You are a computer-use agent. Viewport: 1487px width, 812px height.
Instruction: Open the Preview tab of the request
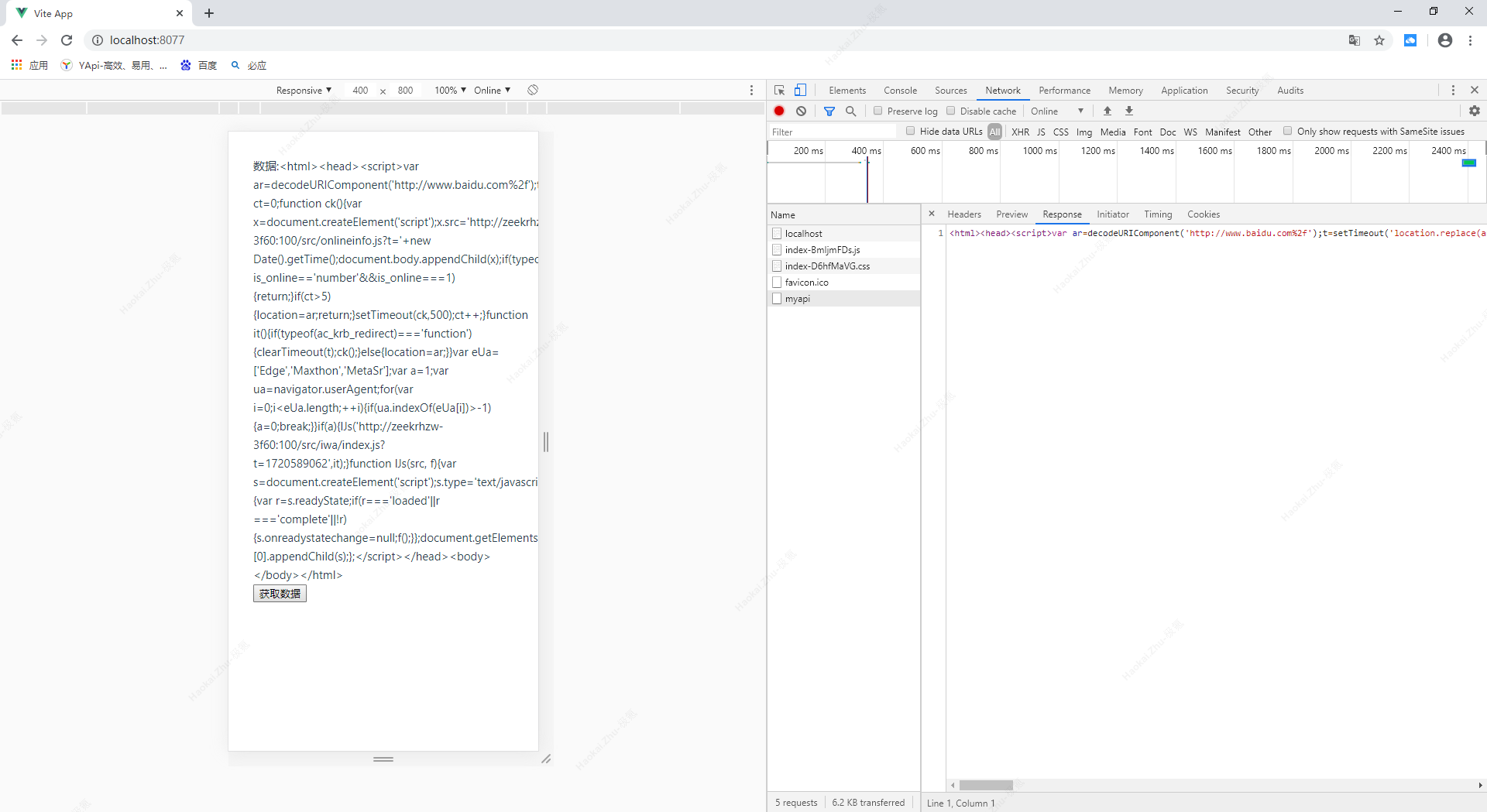tap(1011, 214)
